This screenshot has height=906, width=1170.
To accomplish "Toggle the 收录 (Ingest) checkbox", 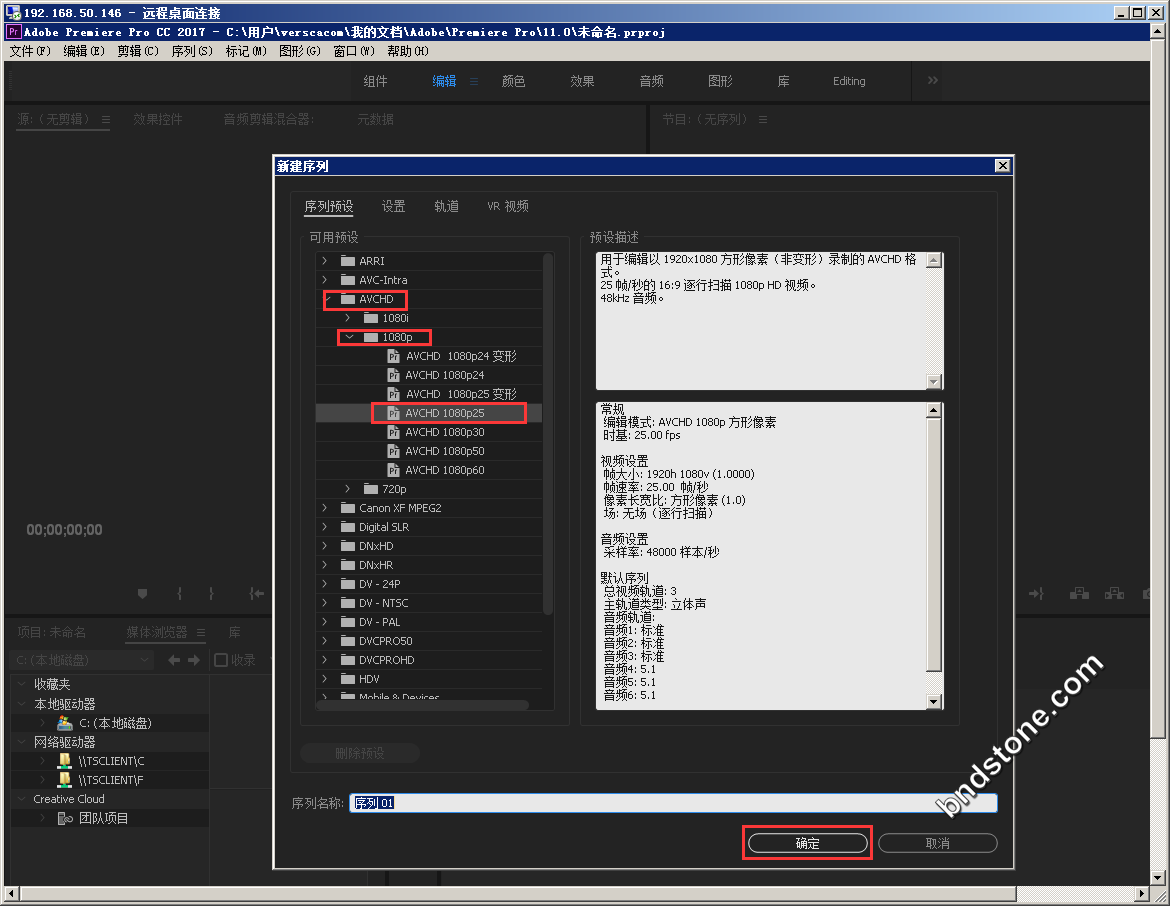I will click(x=221, y=660).
